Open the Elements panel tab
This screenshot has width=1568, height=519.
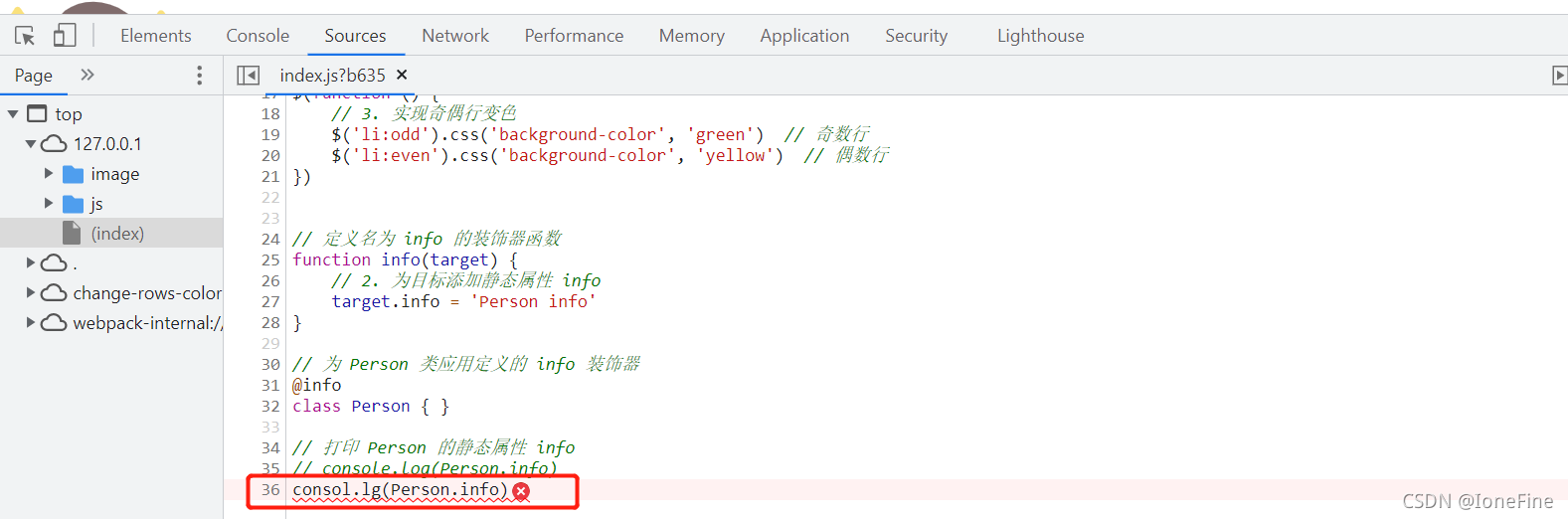point(156,36)
